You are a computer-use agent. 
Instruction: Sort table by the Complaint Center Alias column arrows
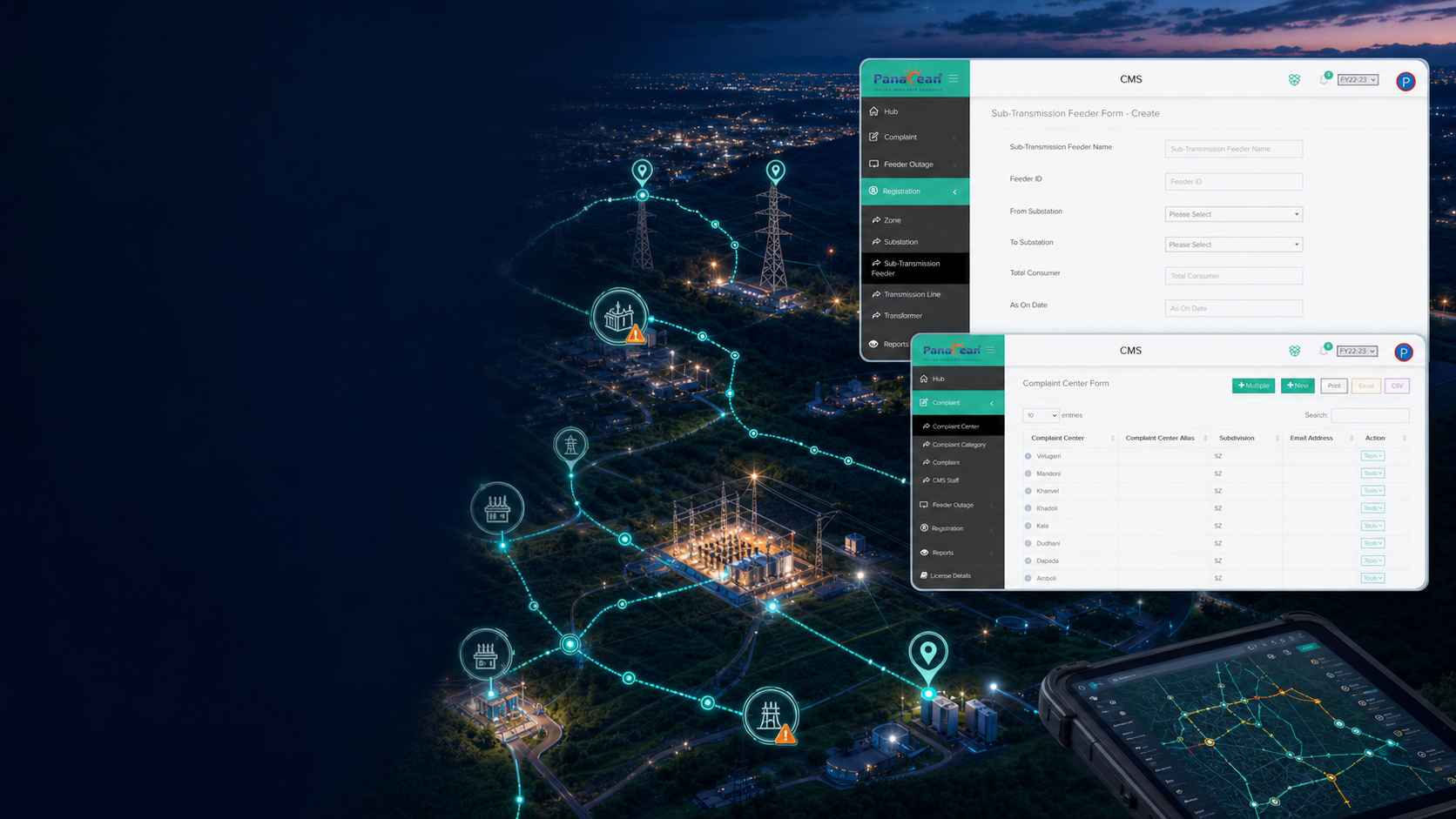pyautogui.click(x=1205, y=438)
